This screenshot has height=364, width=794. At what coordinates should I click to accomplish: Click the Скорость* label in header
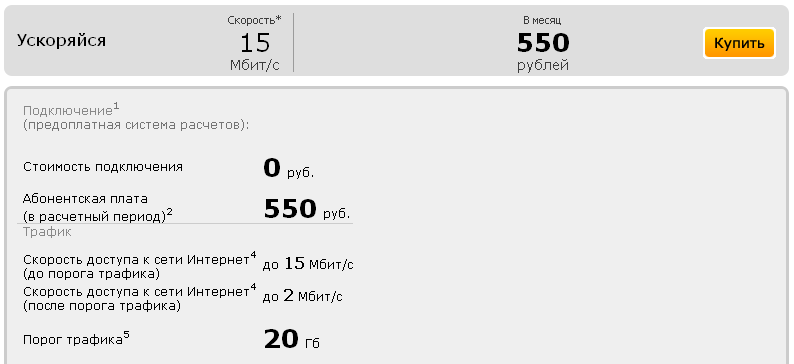pyautogui.click(x=254, y=20)
